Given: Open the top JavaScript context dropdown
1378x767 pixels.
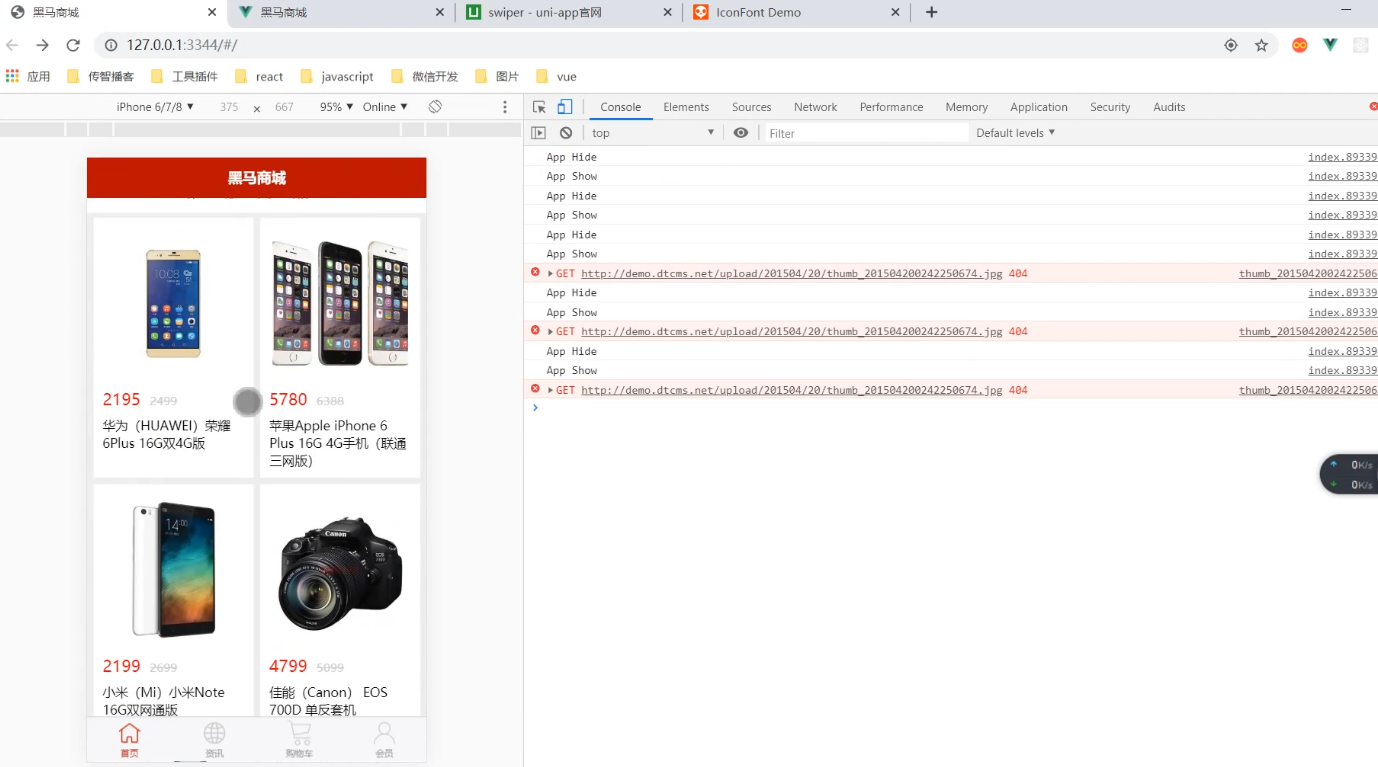Looking at the screenshot, I should [x=653, y=133].
